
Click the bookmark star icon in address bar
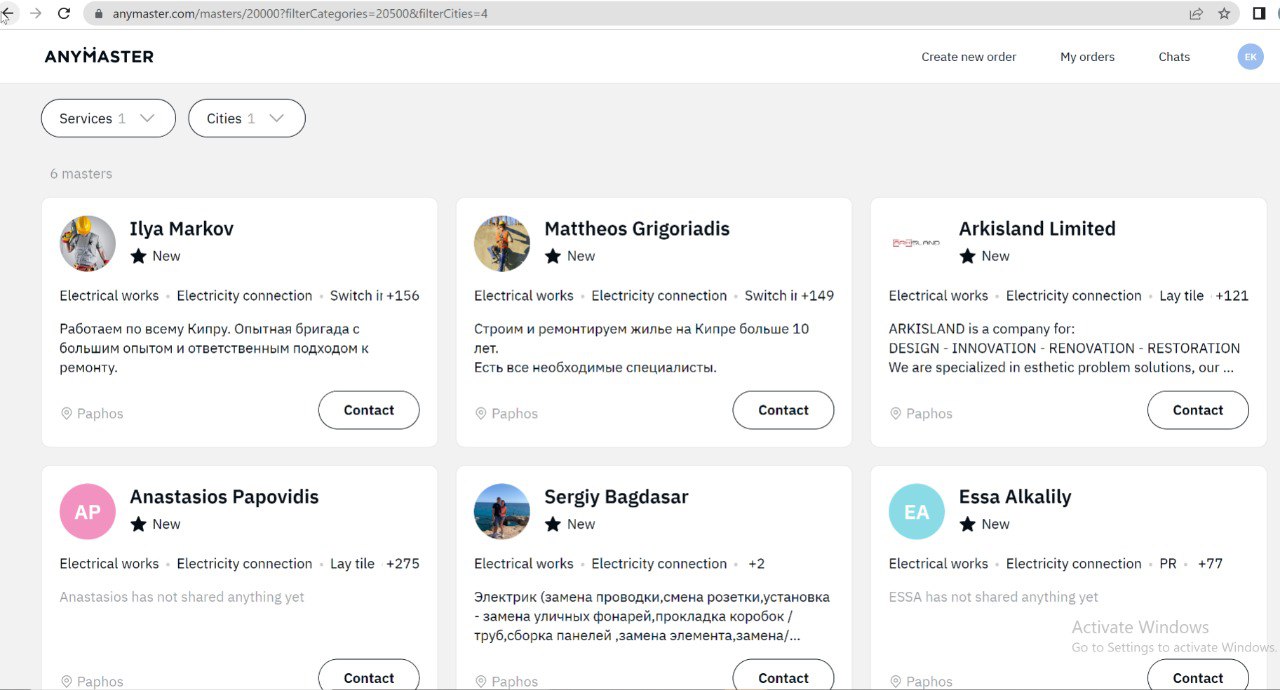point(1224,14)
